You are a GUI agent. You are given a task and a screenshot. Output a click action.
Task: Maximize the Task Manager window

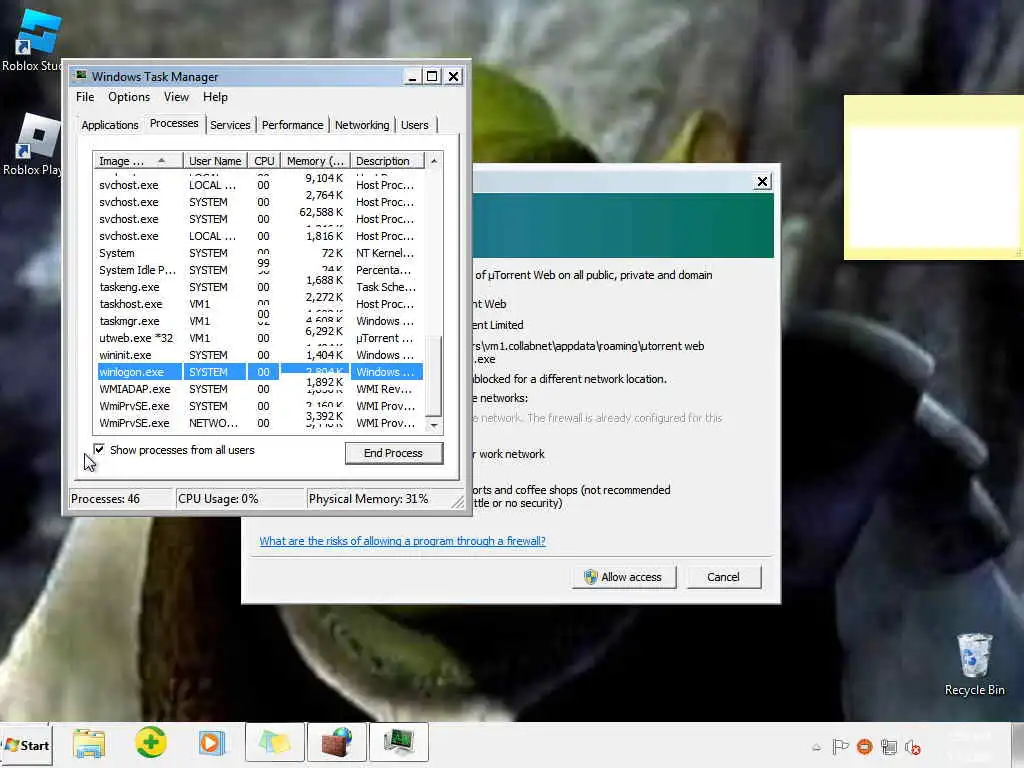coord(432,76)
